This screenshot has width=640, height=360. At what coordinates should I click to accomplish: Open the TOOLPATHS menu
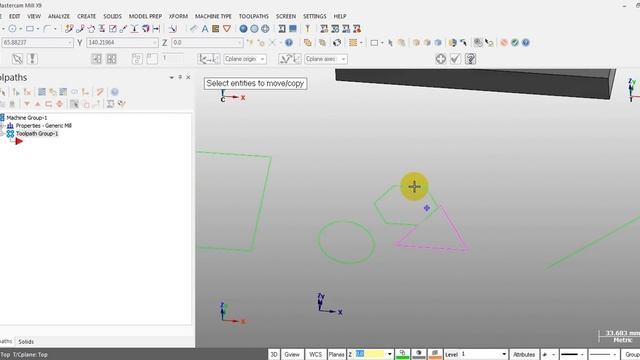pos(253,16)
